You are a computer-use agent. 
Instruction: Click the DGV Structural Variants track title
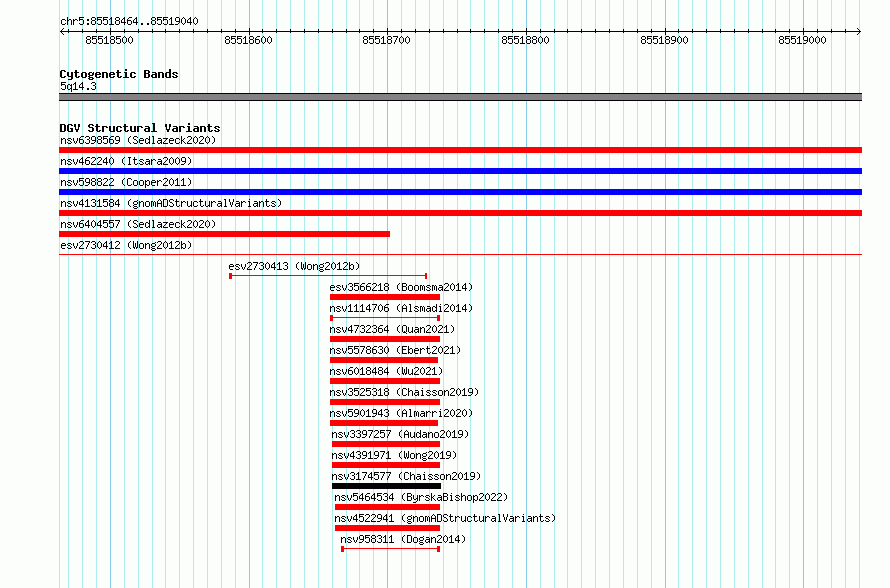point(140,128)
